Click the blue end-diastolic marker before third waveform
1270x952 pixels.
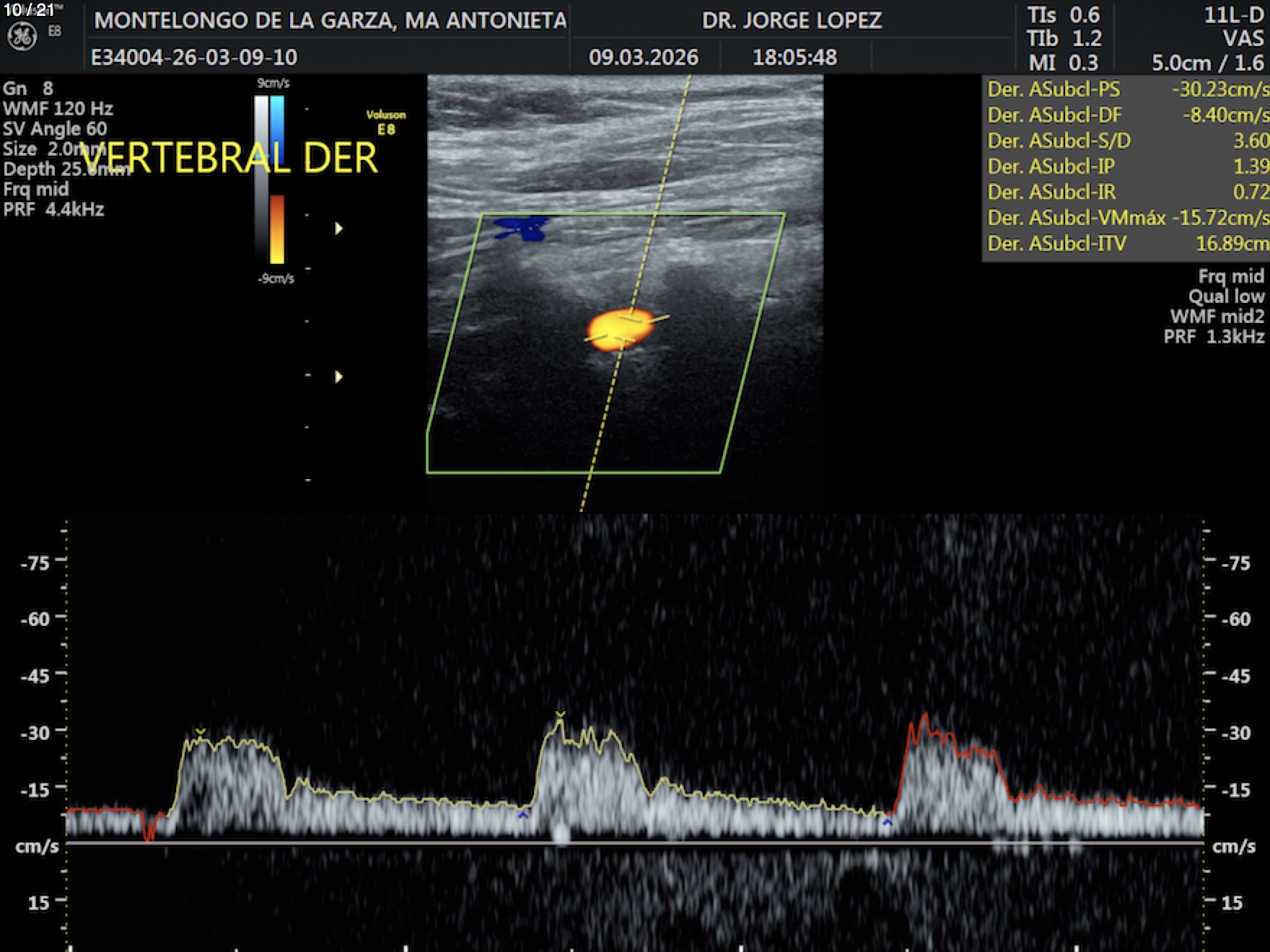click(888, 821)
